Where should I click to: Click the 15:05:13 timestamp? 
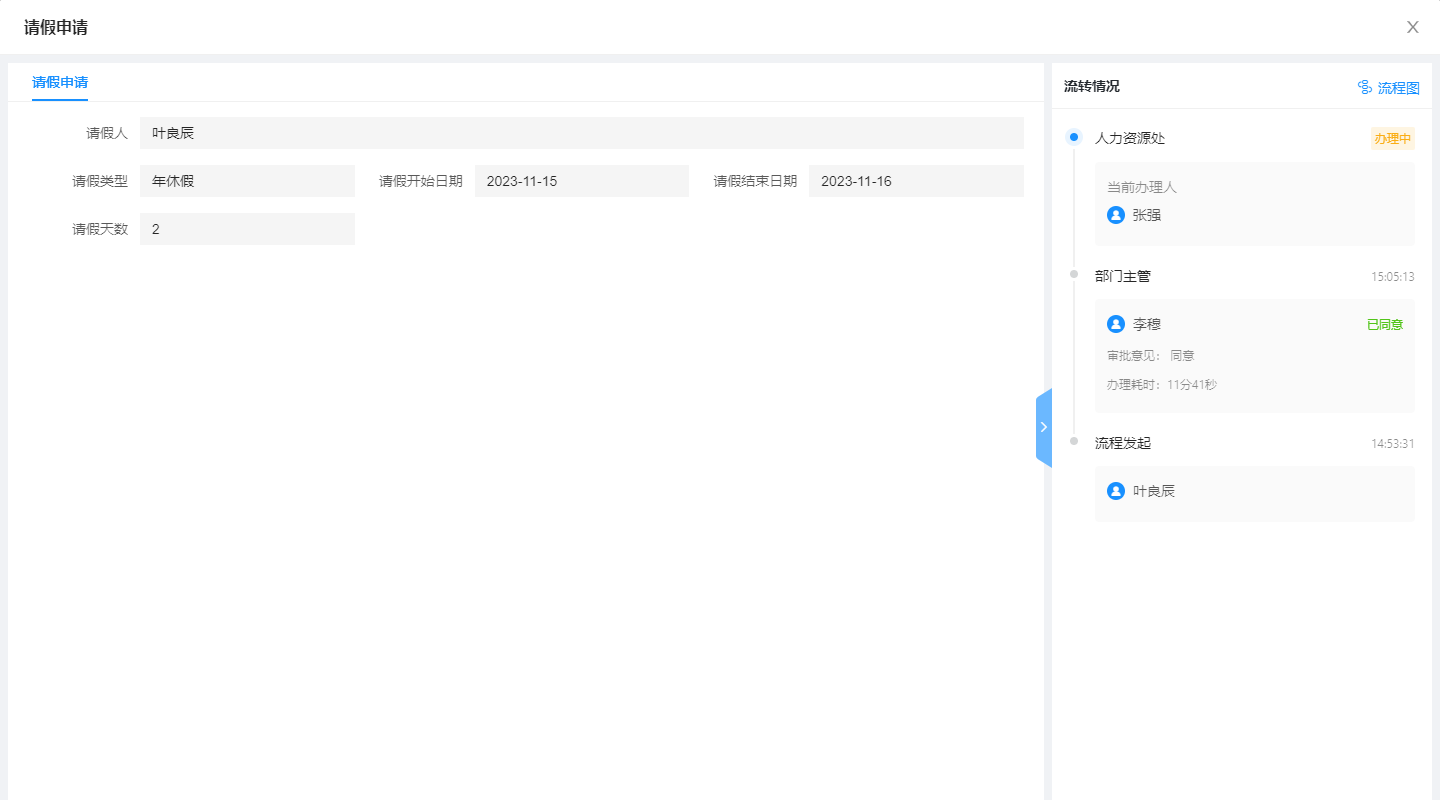[1392, 277]
